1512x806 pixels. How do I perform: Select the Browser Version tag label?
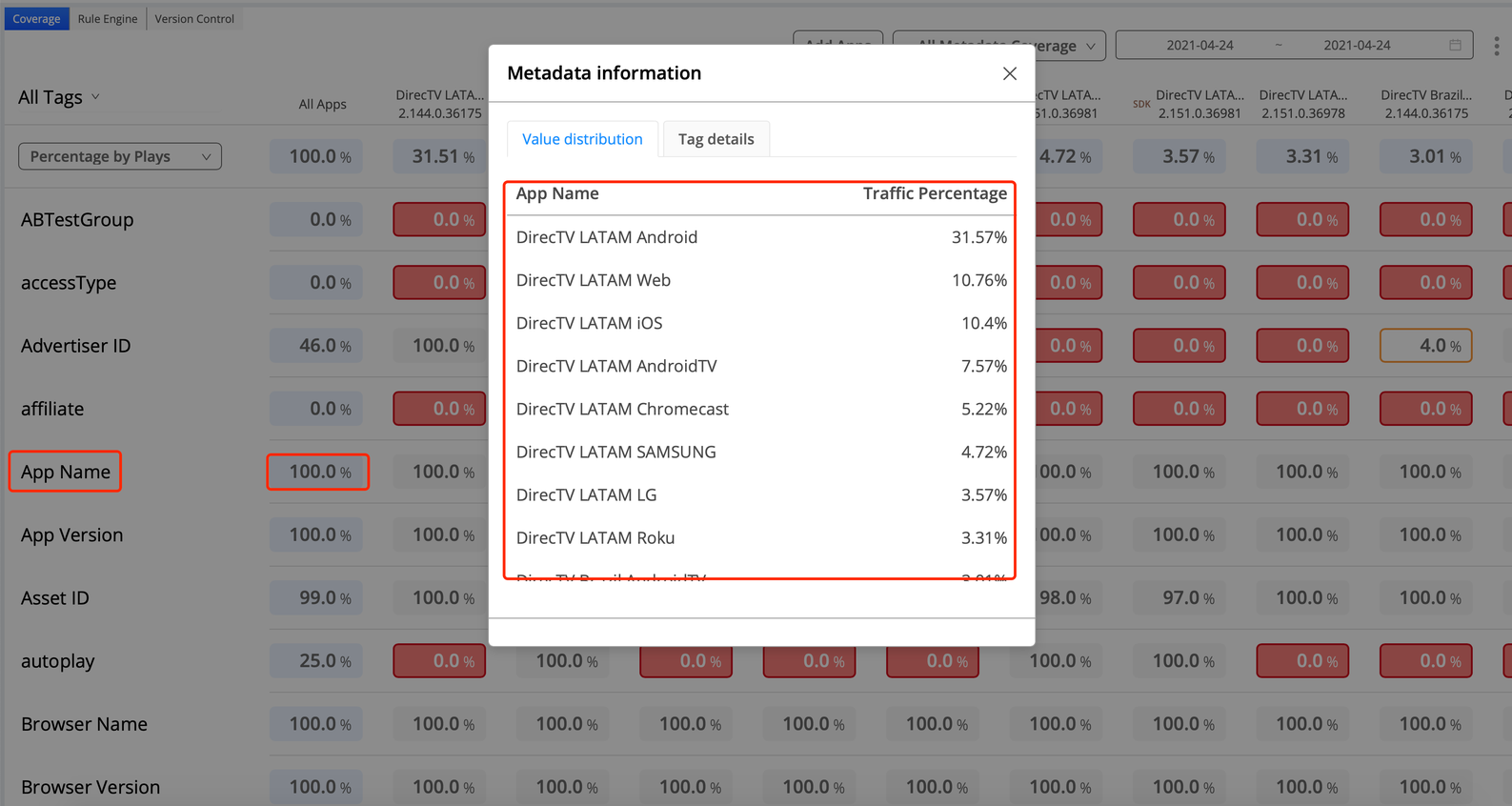(x=91, y=787)
